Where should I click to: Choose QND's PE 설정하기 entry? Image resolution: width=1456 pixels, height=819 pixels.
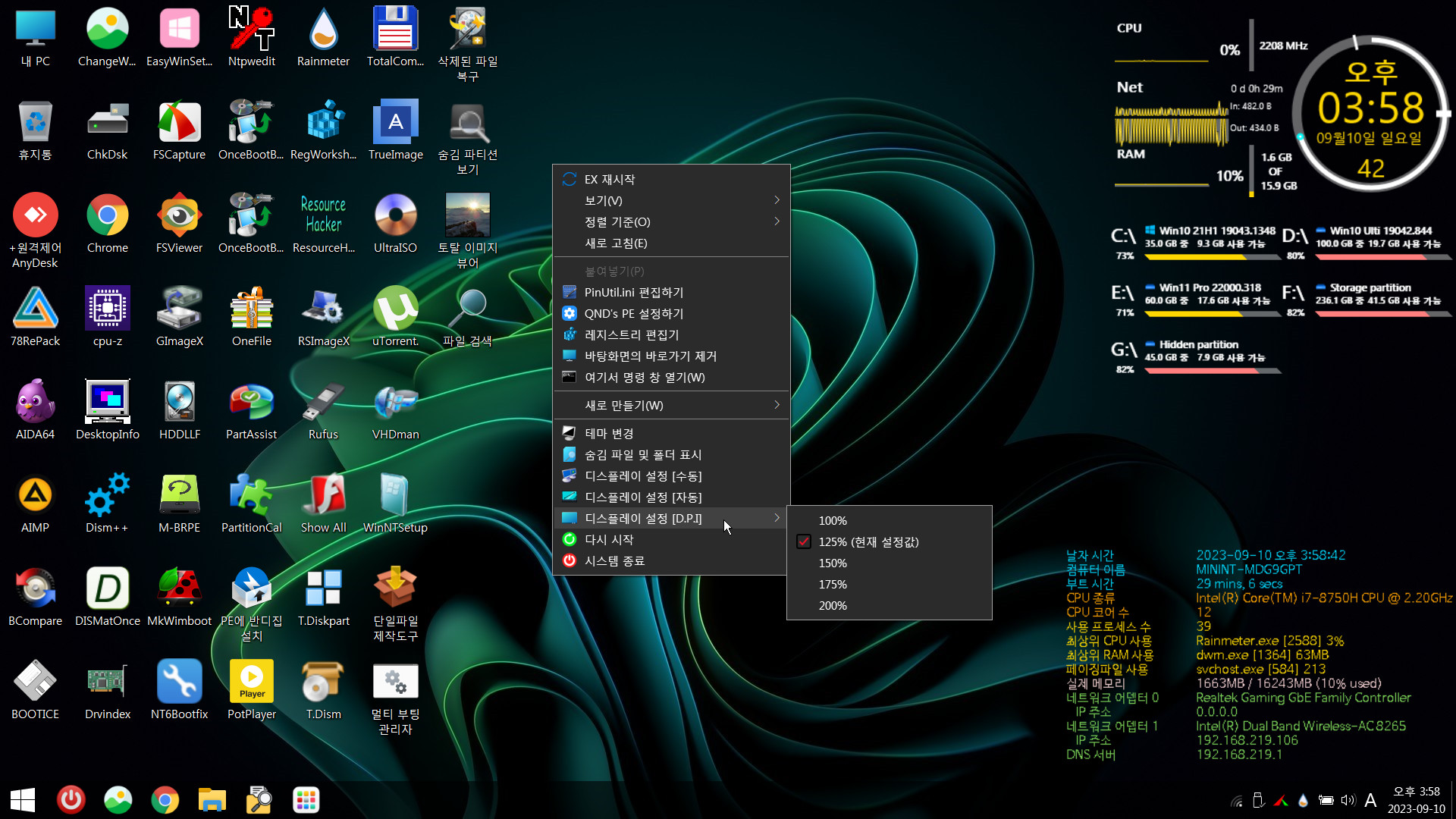(x=671, y=313)
